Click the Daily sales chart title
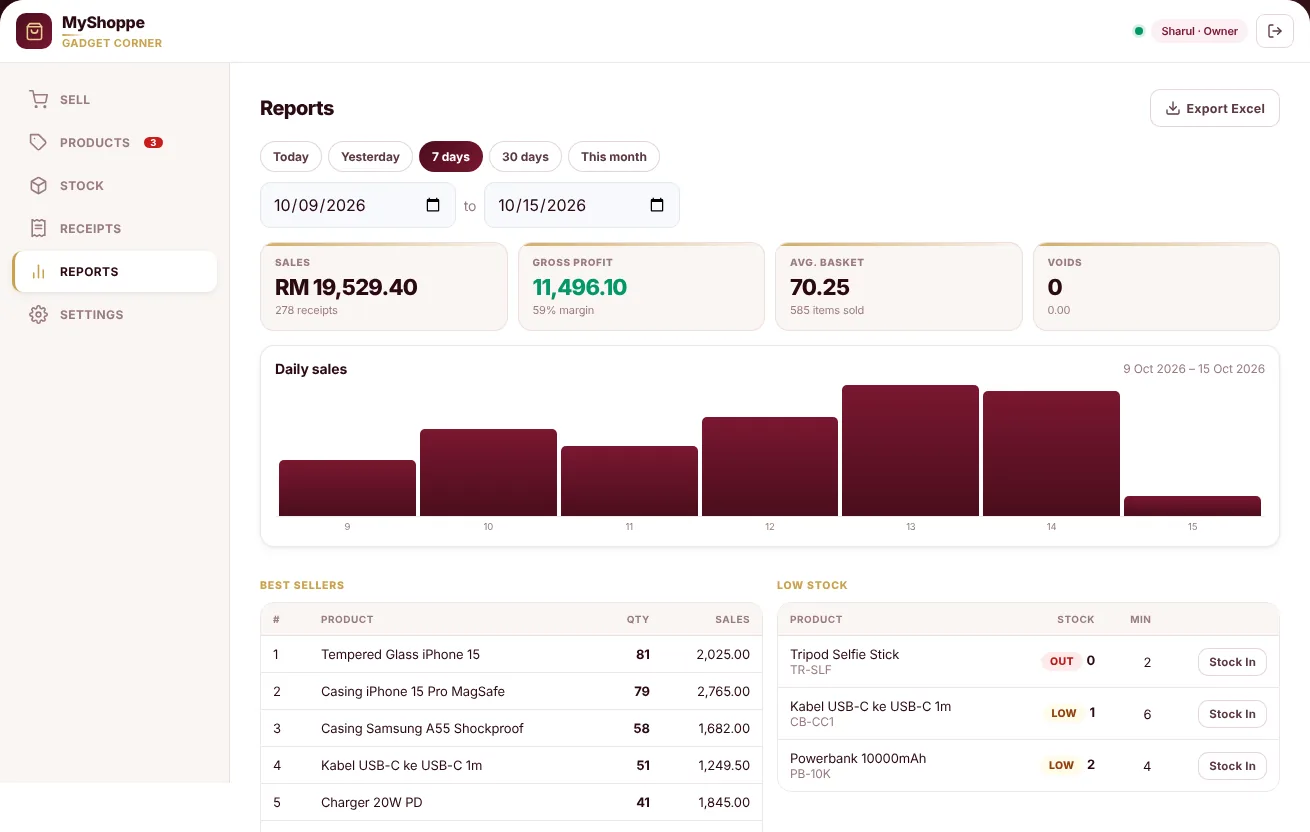This screenshot has height=832, width=1310. 311,369
